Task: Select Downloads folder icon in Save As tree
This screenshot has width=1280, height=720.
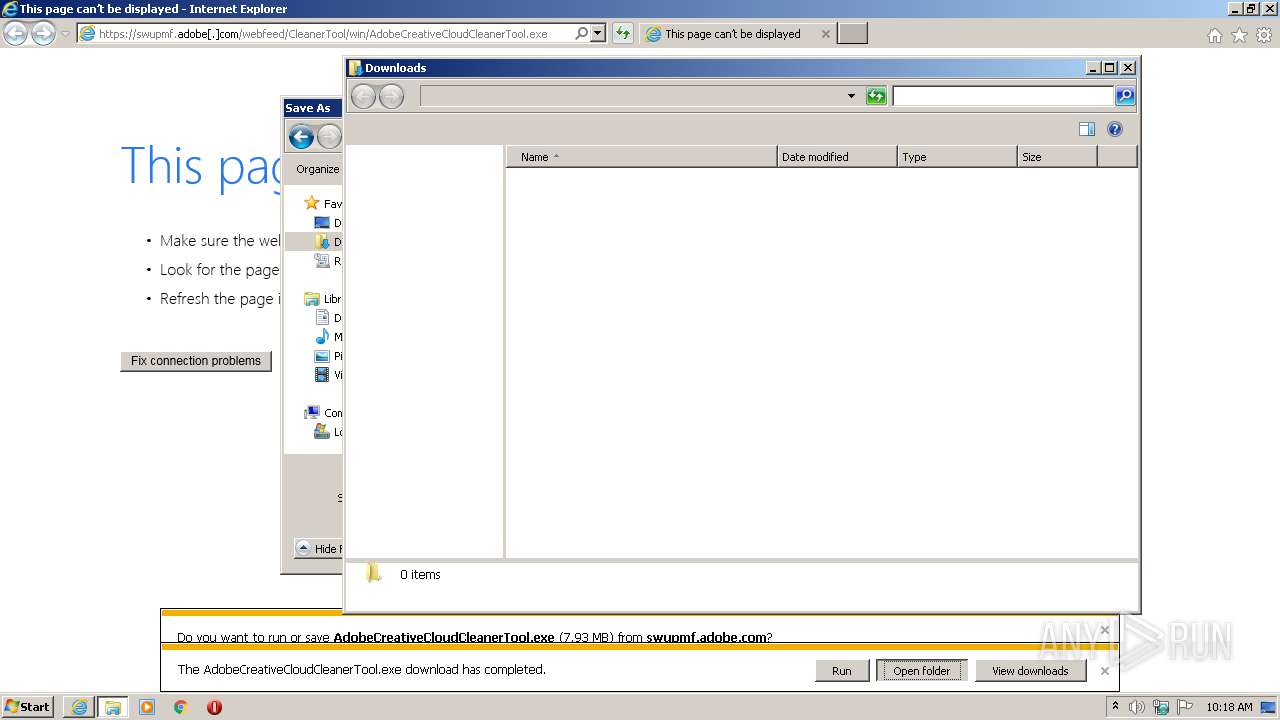Action: (322, 242)
